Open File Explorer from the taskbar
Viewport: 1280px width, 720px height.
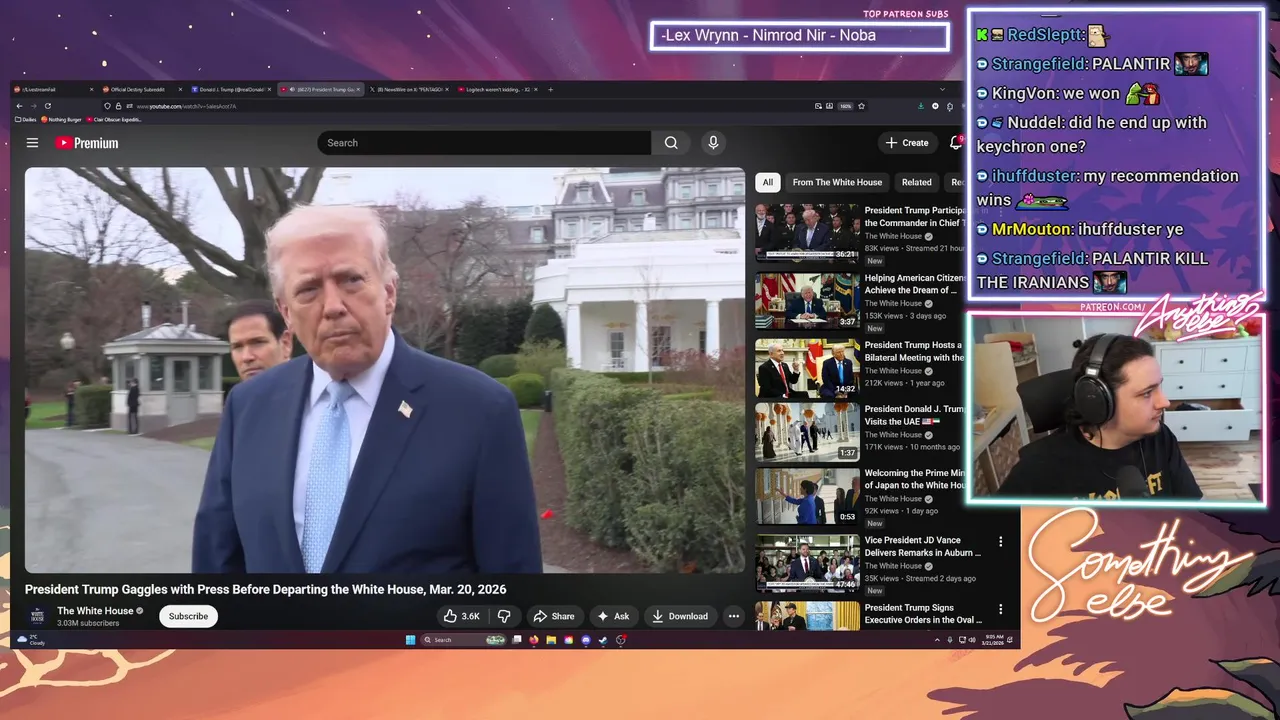pyautogui.click(x=550, y=640)
